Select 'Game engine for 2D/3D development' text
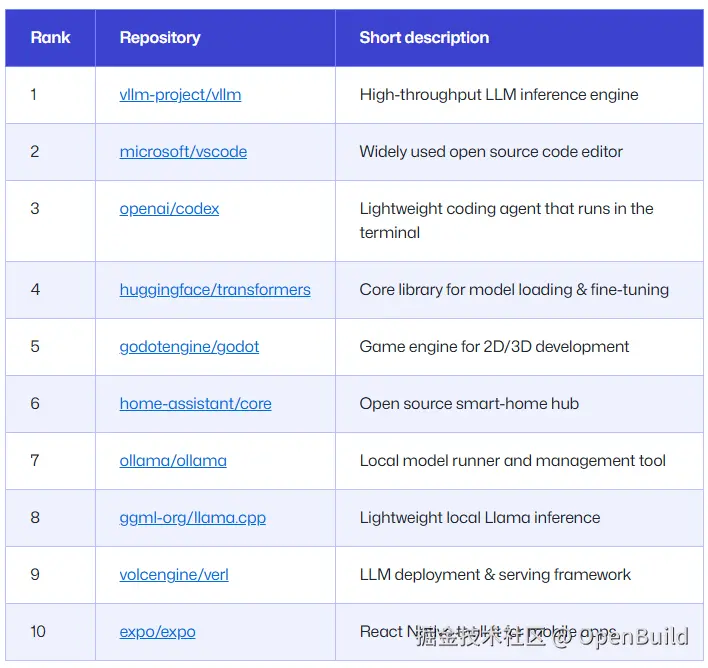 click(494, 347)
